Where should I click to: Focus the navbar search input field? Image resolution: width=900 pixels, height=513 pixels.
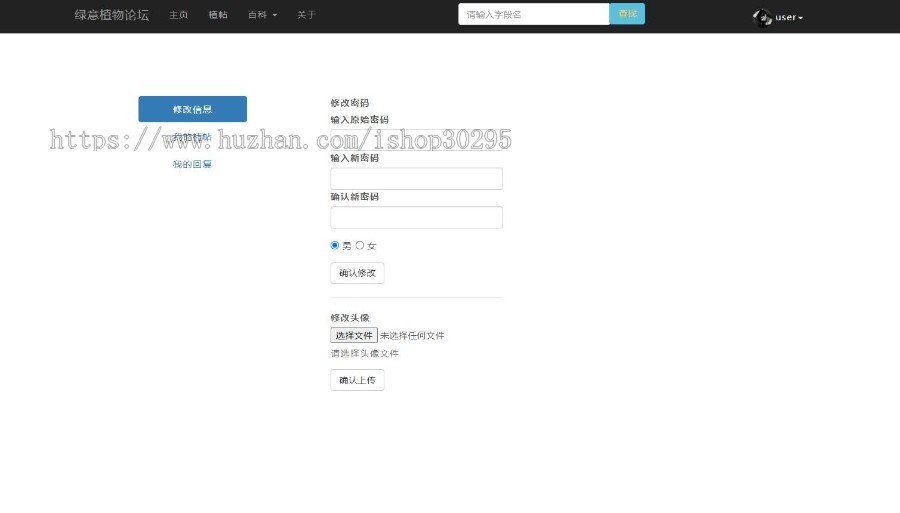(534, 14)
